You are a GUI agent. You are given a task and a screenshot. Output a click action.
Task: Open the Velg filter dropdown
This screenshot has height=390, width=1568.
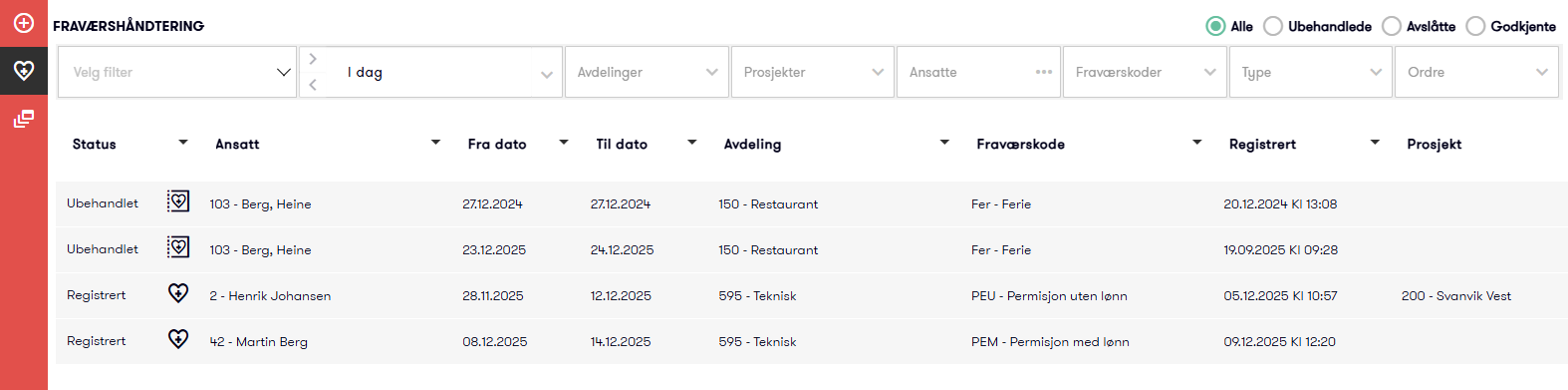[177, 72]
